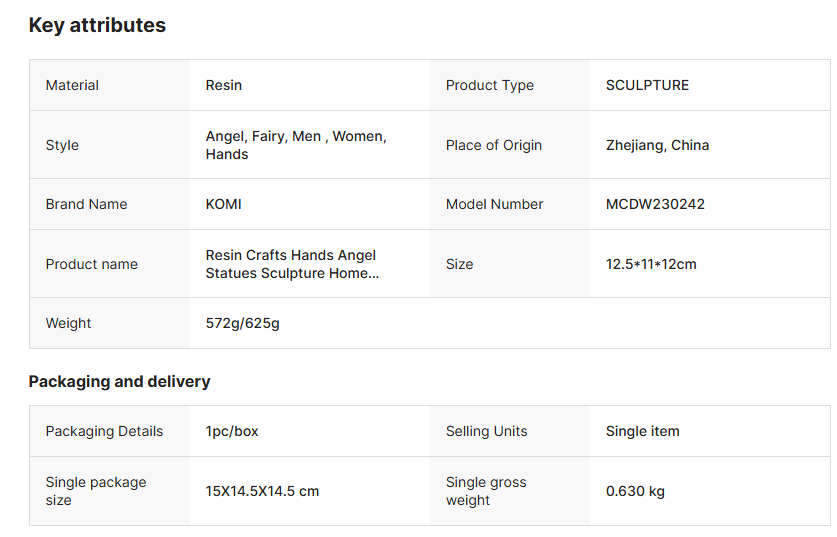This screenshot has width=837, height=537.
Task: Select the Resin material value
Action: [x=224, y=85]
